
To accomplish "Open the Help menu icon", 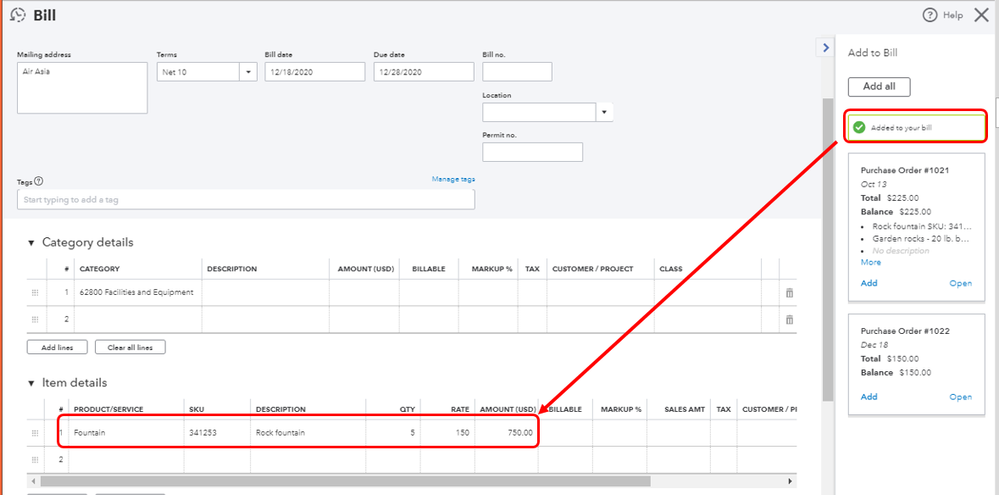I will 930,15.
